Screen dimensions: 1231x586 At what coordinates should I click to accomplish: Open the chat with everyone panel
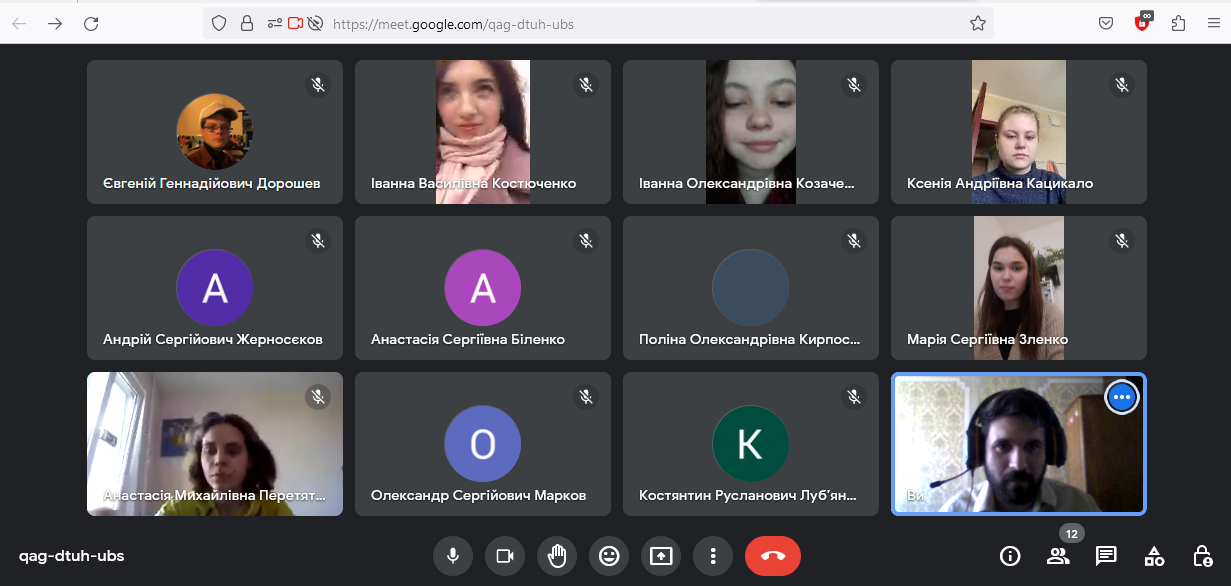pyautogui.click(x=1106, y=556)
